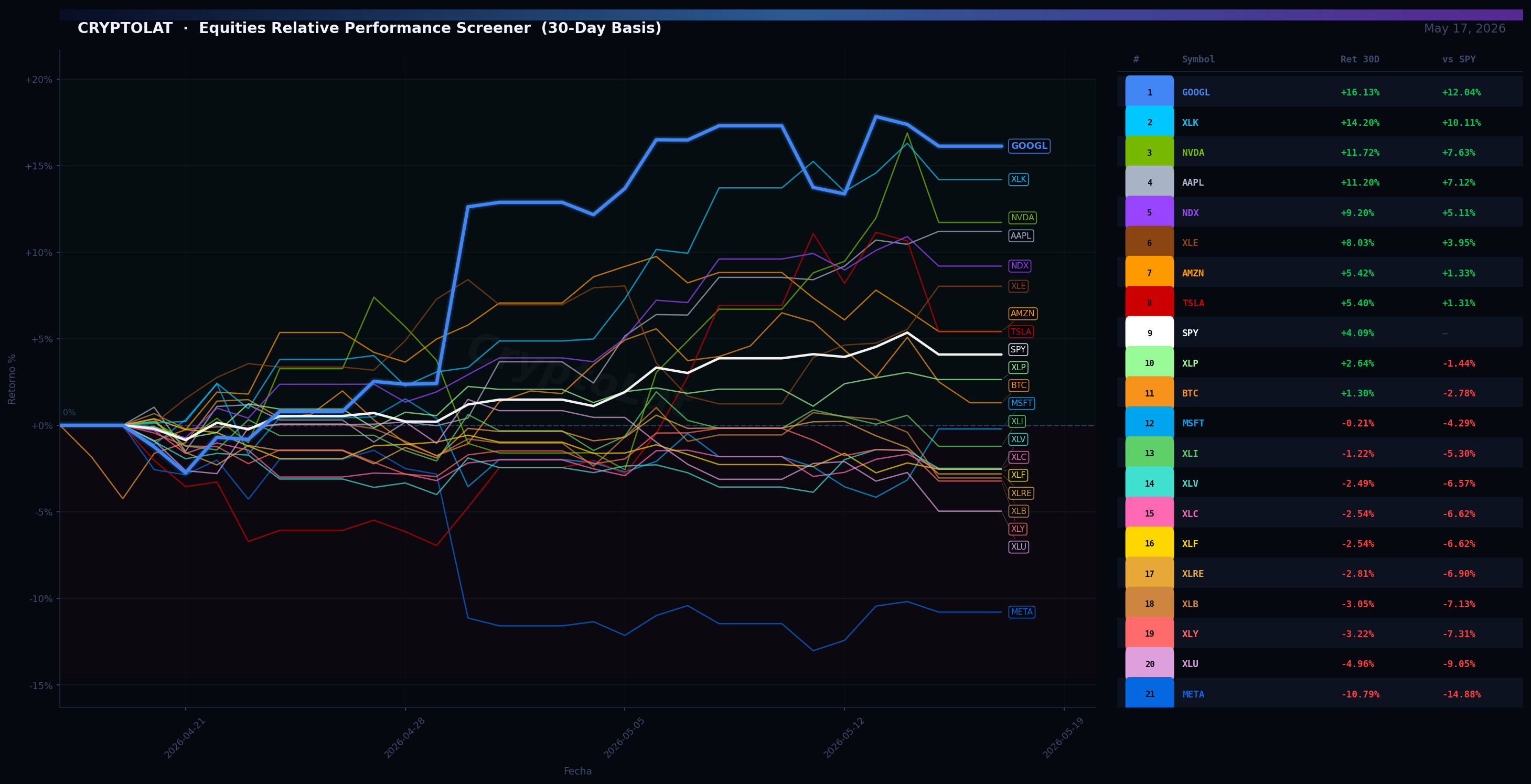This screenshot has width=1531, height=784.
Task: Select the XLU series label on the chart
Action: click(1018, 547)
